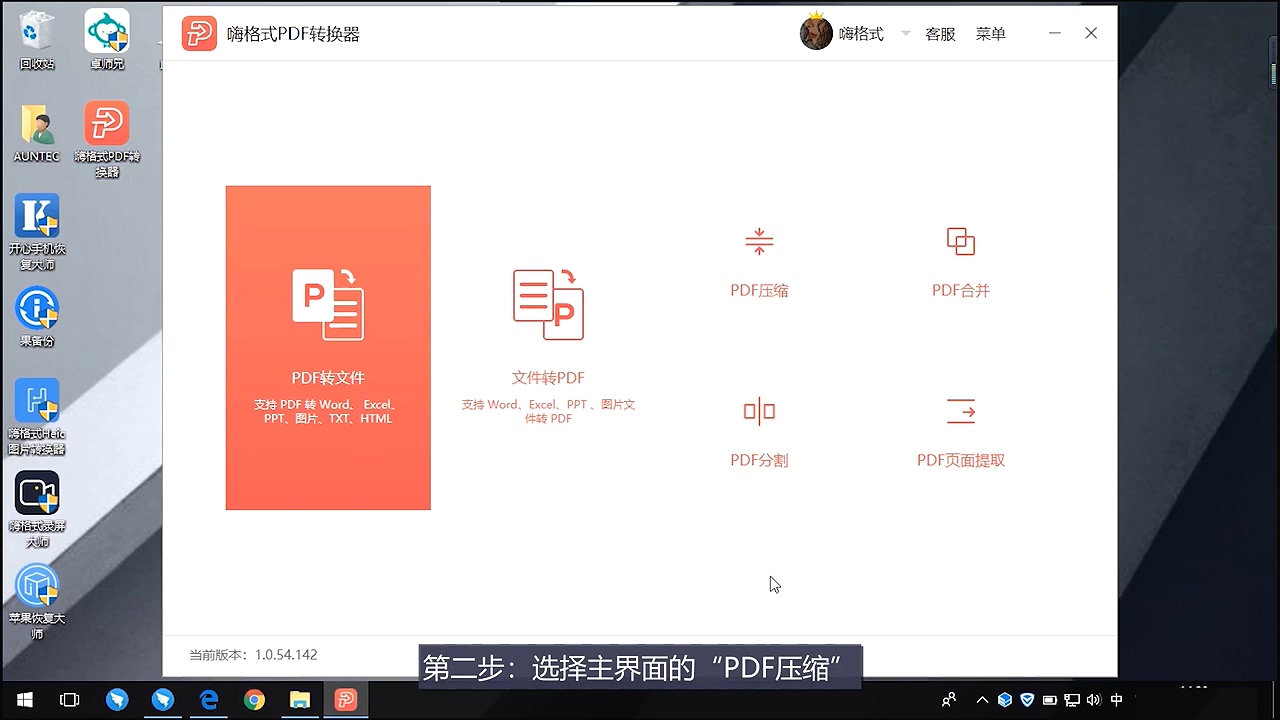Select the PDF压缩 compression tool icon
The width and height of the screenshot is (1280, 720).
tap(758, 260)
